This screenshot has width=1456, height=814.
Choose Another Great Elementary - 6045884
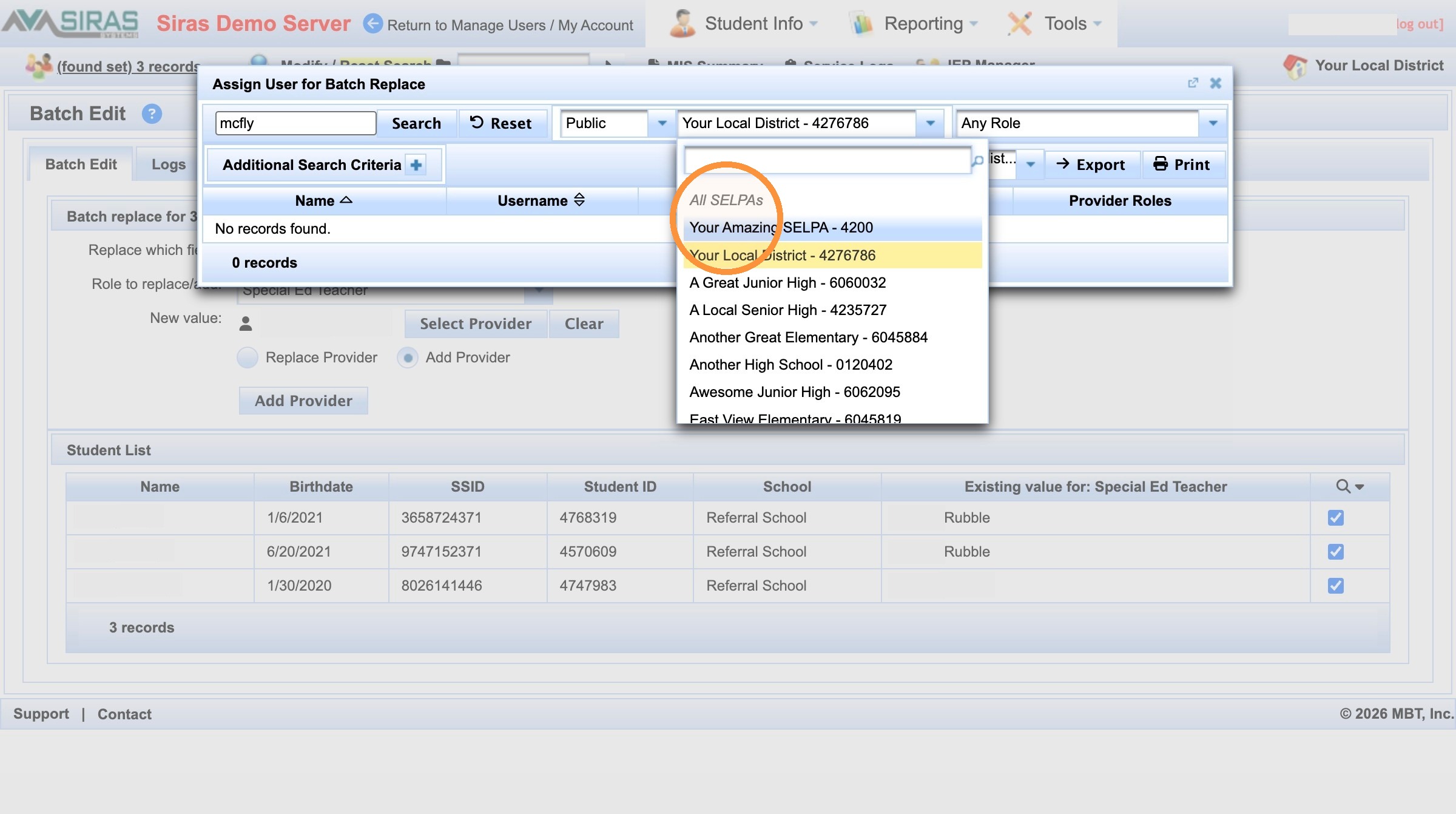click(x=832, y=337)
